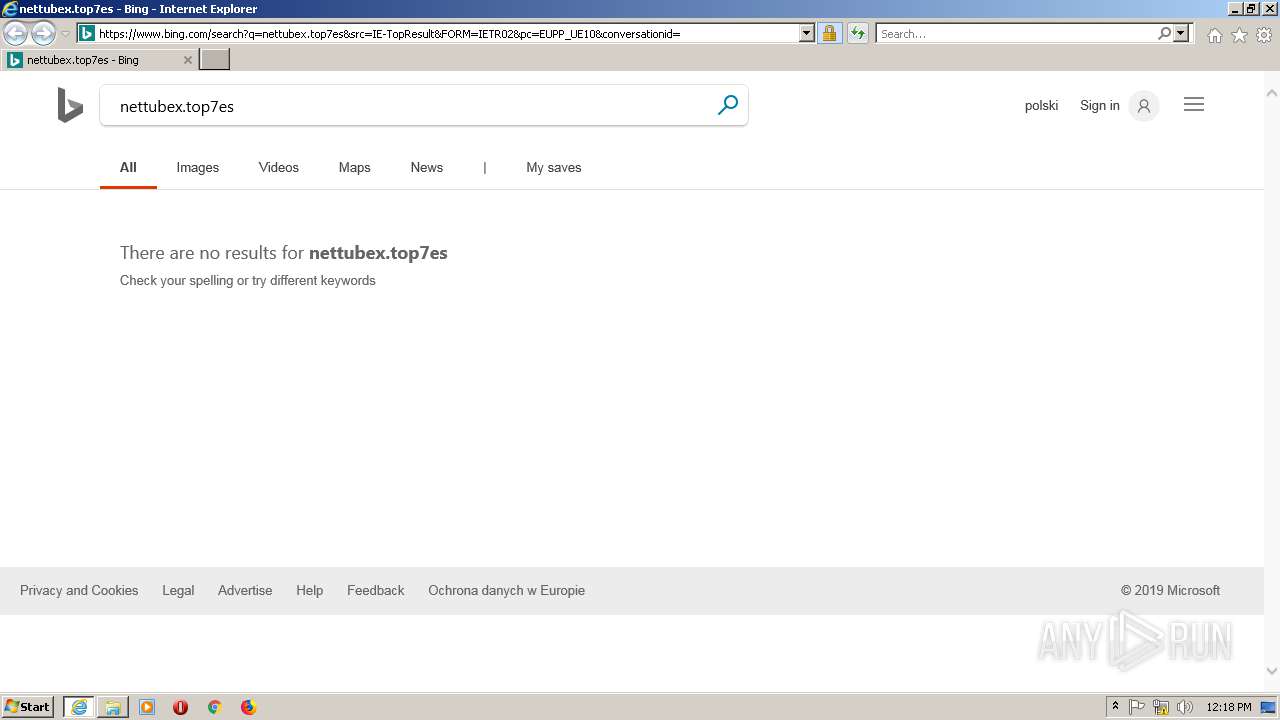1280x720 pixels.
Task: Open Ochrona danych w Europie link
Action: [507, 590]
